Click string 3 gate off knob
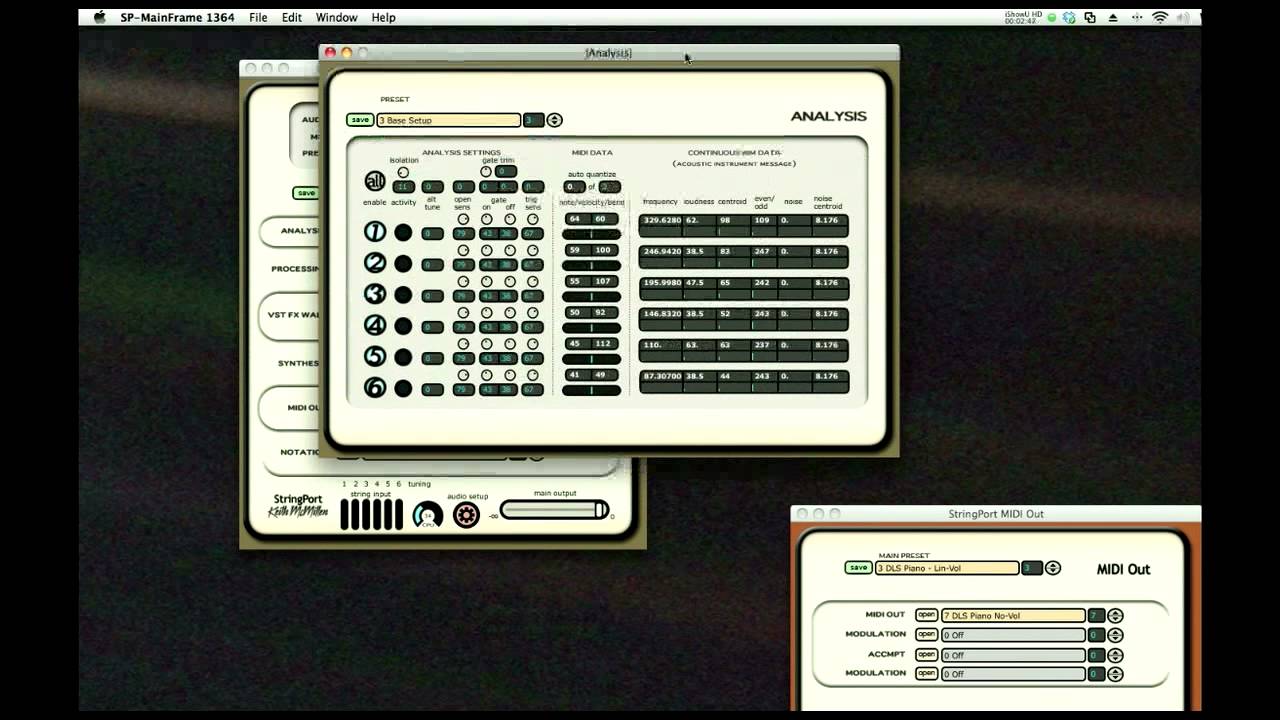 tap(510, 281)
